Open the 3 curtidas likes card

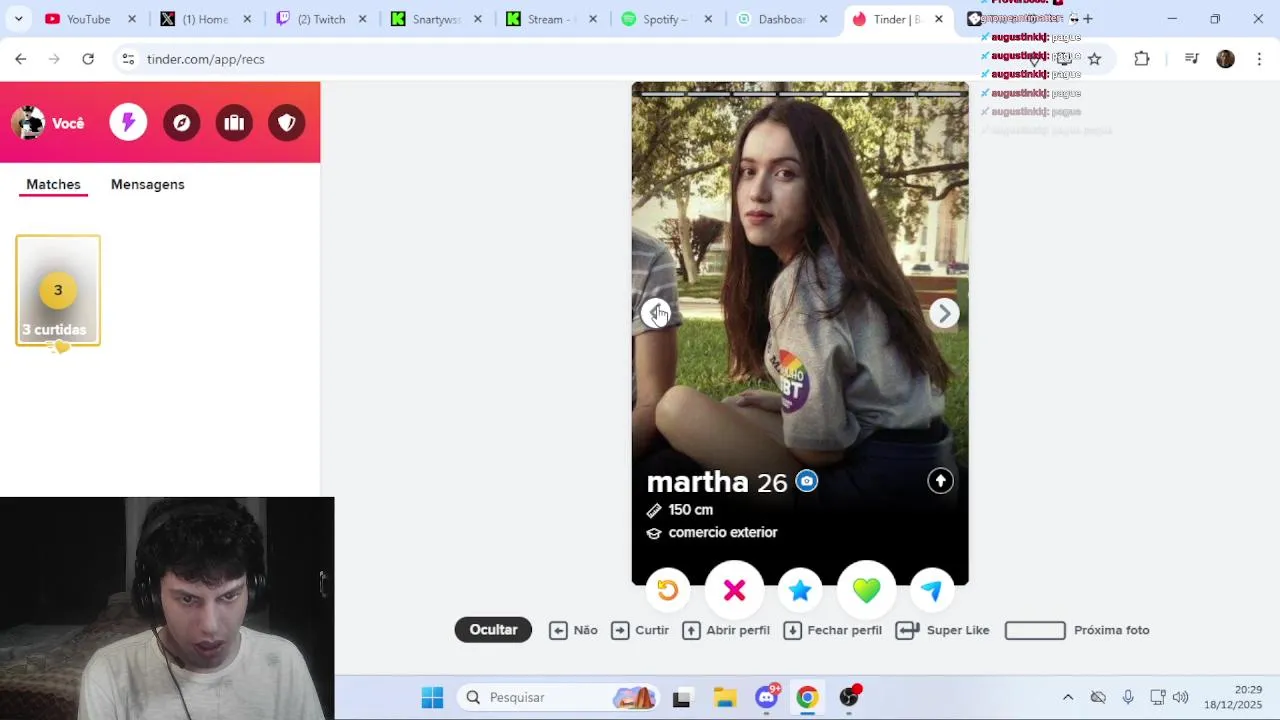58,291
